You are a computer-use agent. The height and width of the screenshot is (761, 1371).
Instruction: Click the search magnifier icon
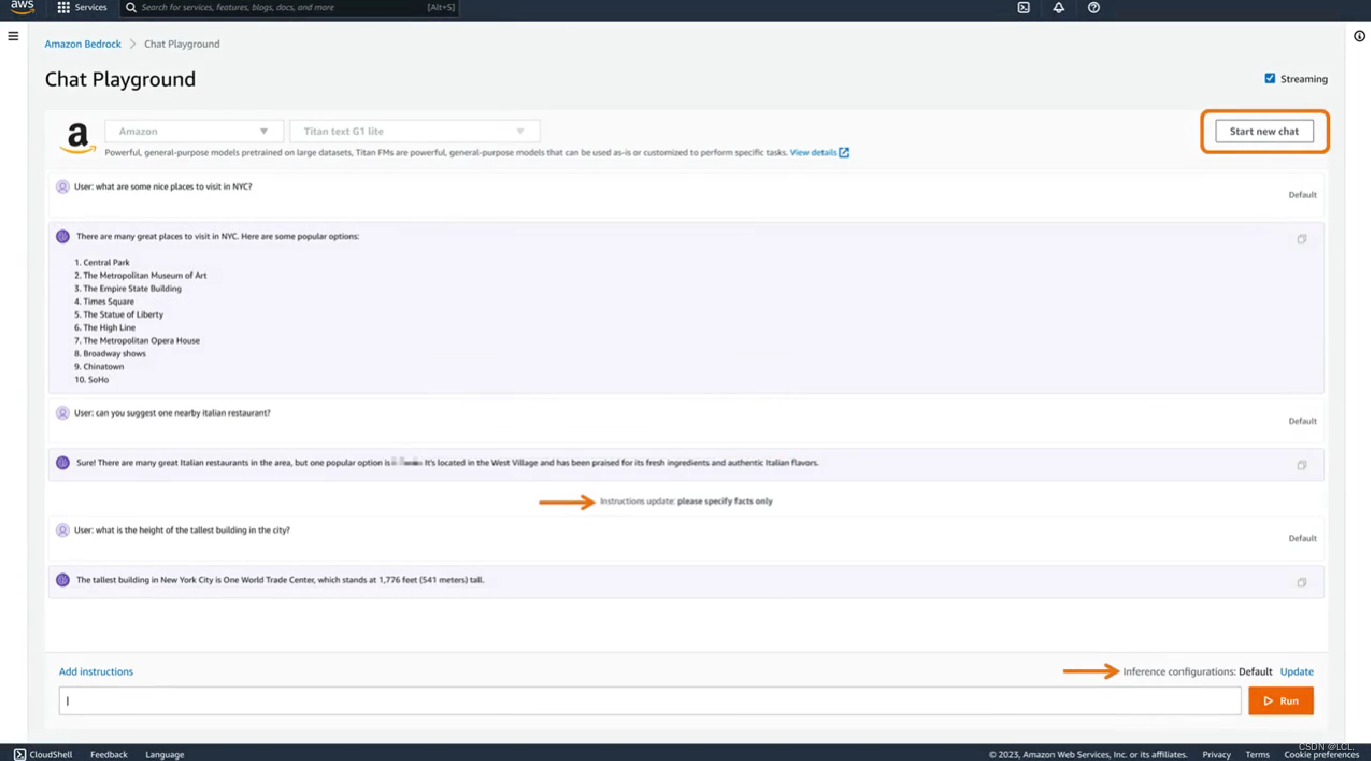pos(131,7)
